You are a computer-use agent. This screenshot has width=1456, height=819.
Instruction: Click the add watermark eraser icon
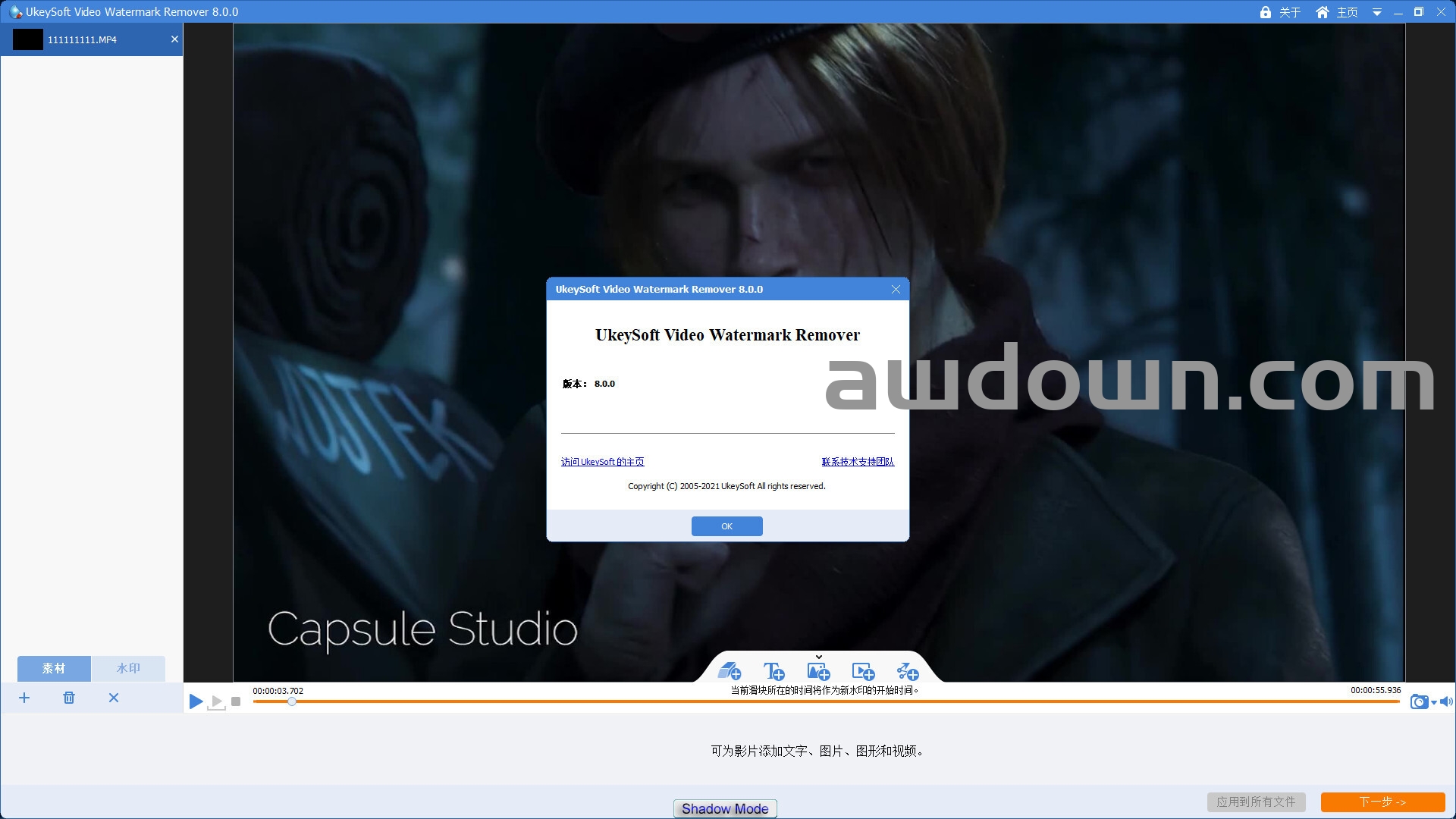tap(729, 671)
